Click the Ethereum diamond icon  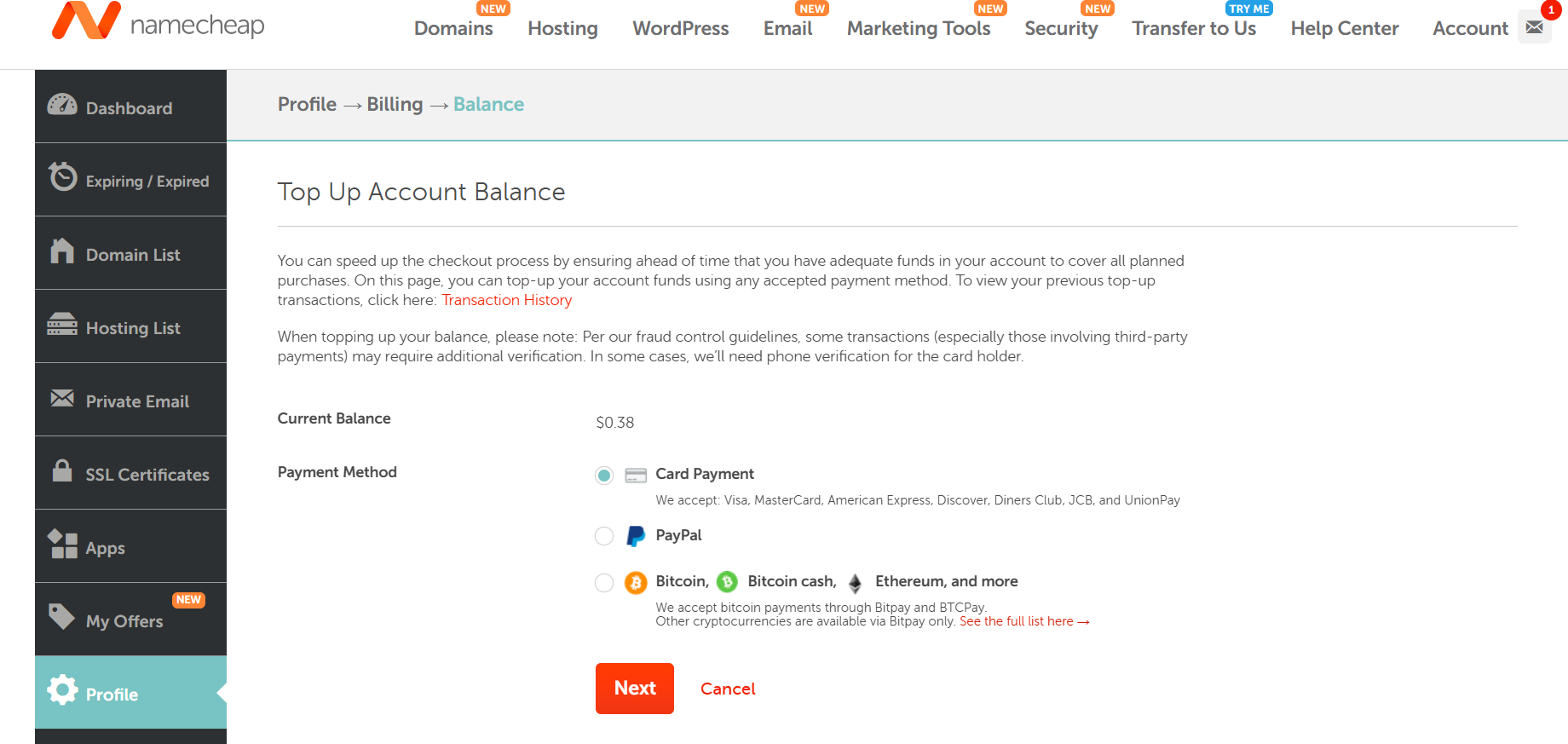(855, 583)
